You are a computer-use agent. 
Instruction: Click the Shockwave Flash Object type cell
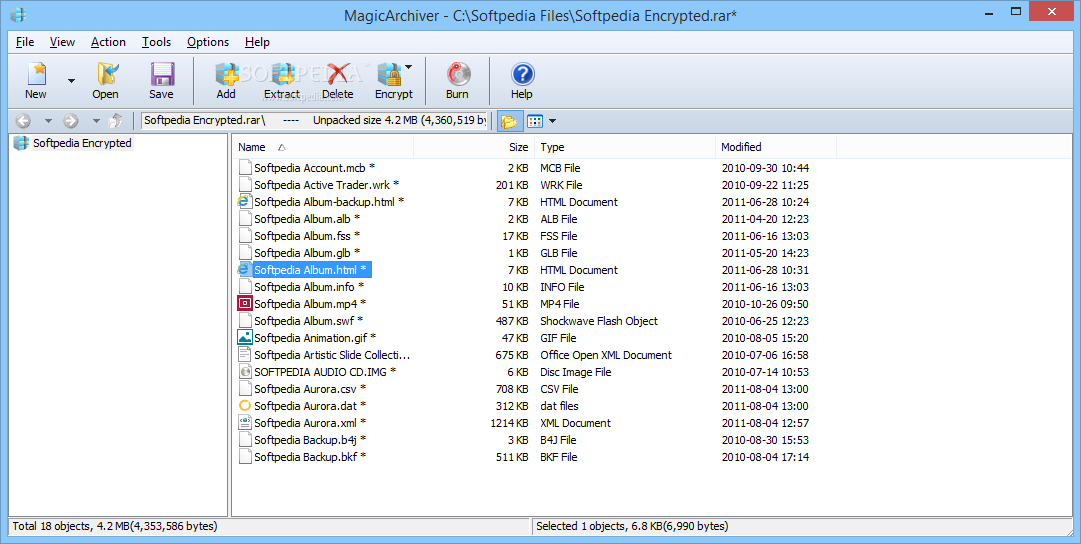pyautogui.click(x=598, y=321)
